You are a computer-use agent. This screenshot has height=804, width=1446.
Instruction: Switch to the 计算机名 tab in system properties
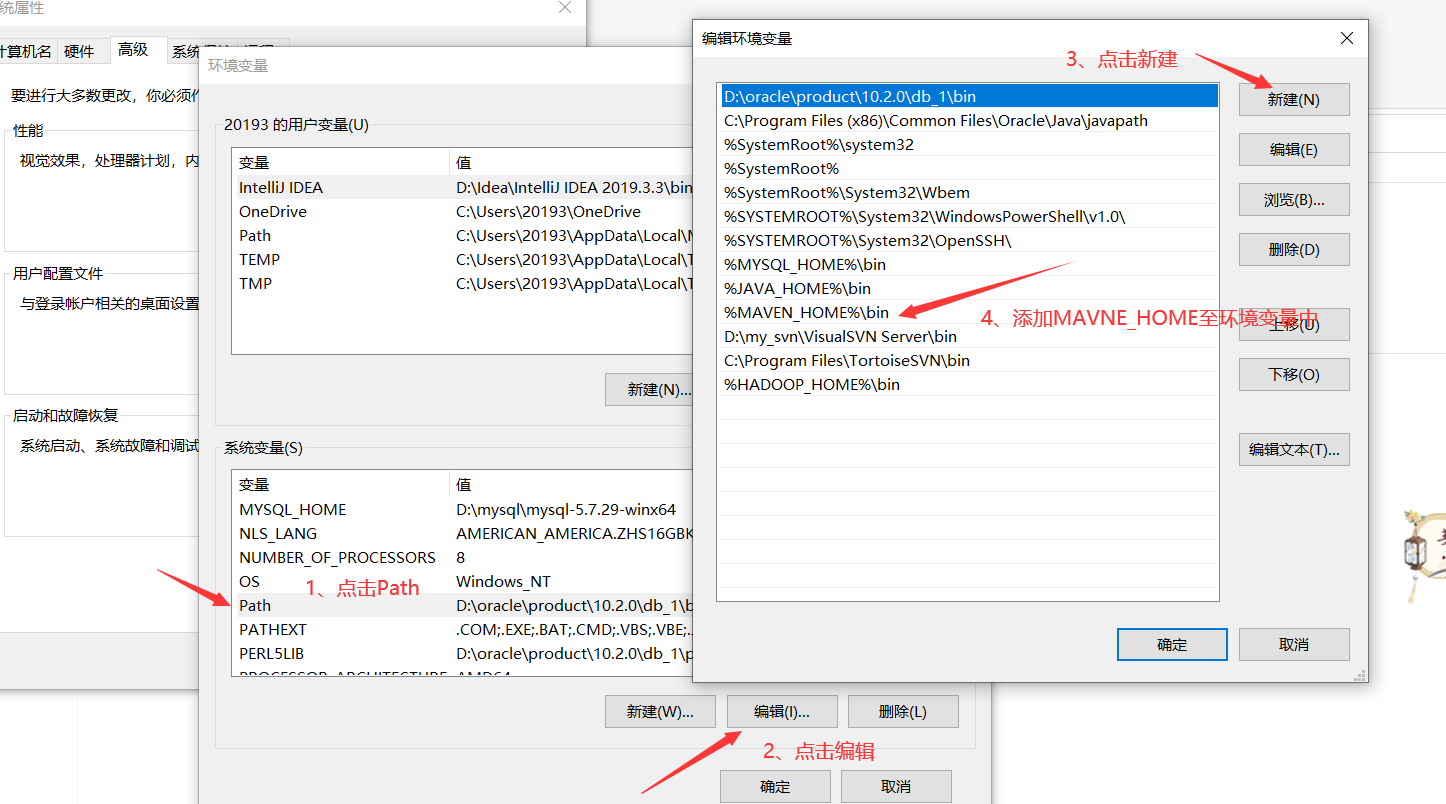[26, 52]
